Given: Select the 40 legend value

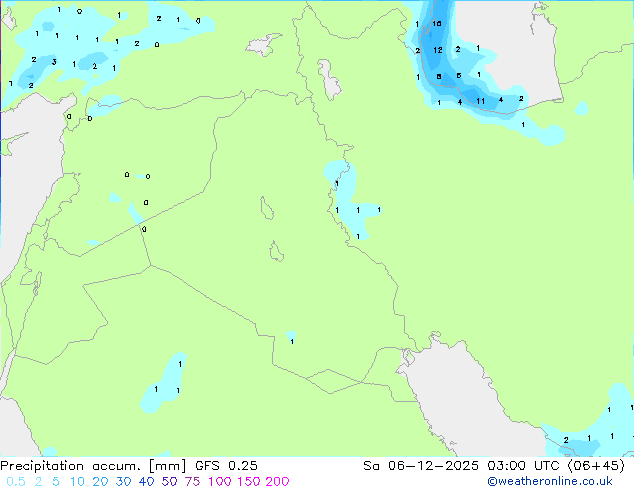Looking at the screenshot, I should coord(146,482).
